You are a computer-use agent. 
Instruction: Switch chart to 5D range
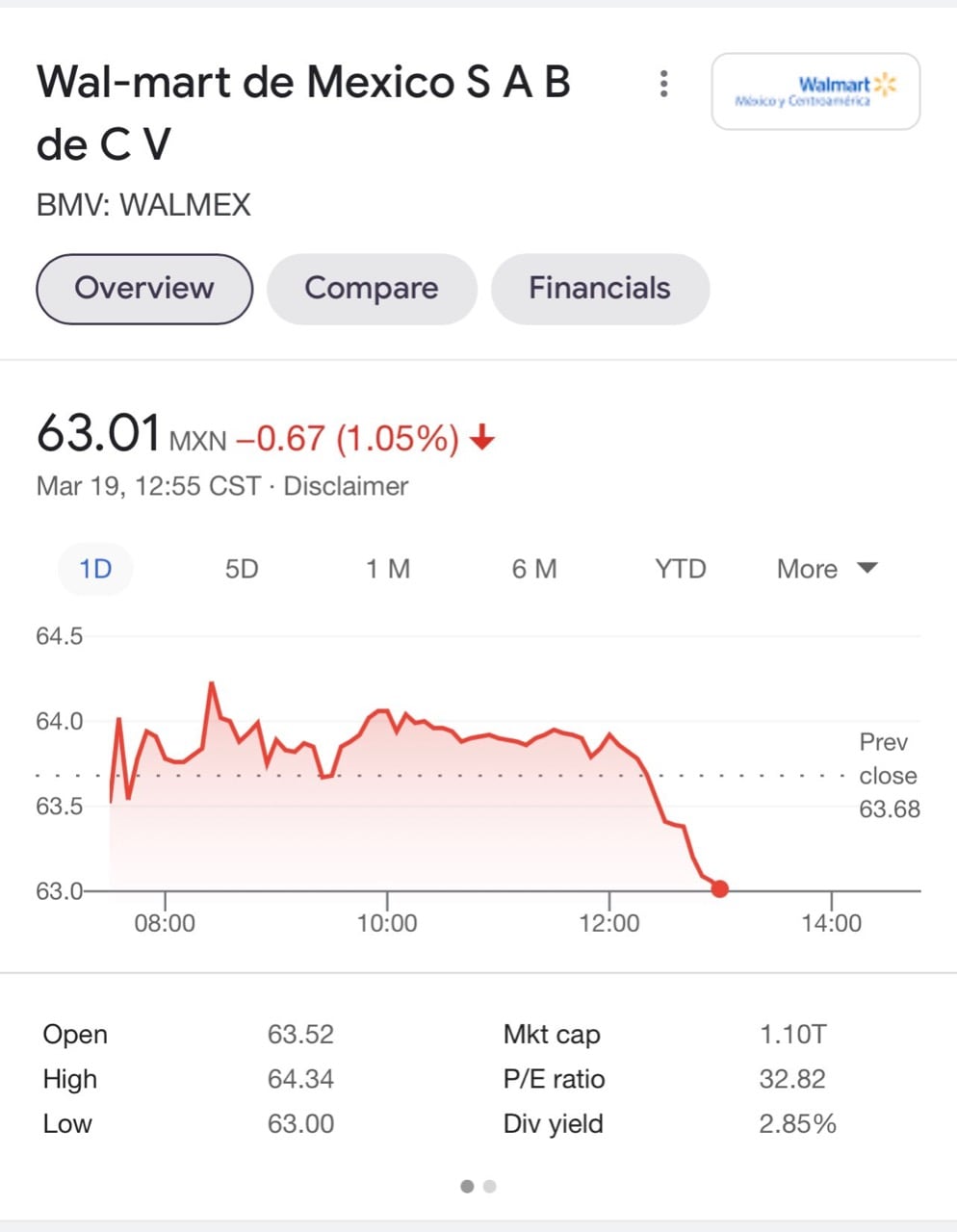[x=242, y=569]
